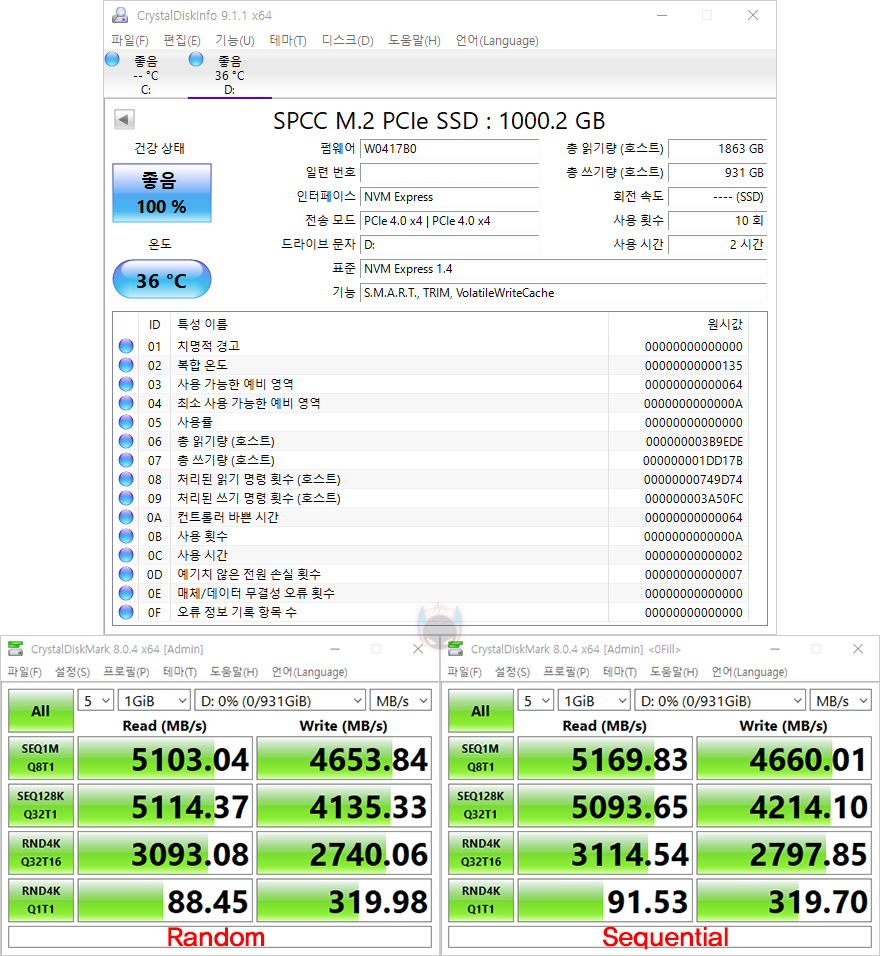This screenshot has height=956, width=880.
Task: Click the 좋음 100 % health status button
Action: pyautogui.click(x=162, y=193)
